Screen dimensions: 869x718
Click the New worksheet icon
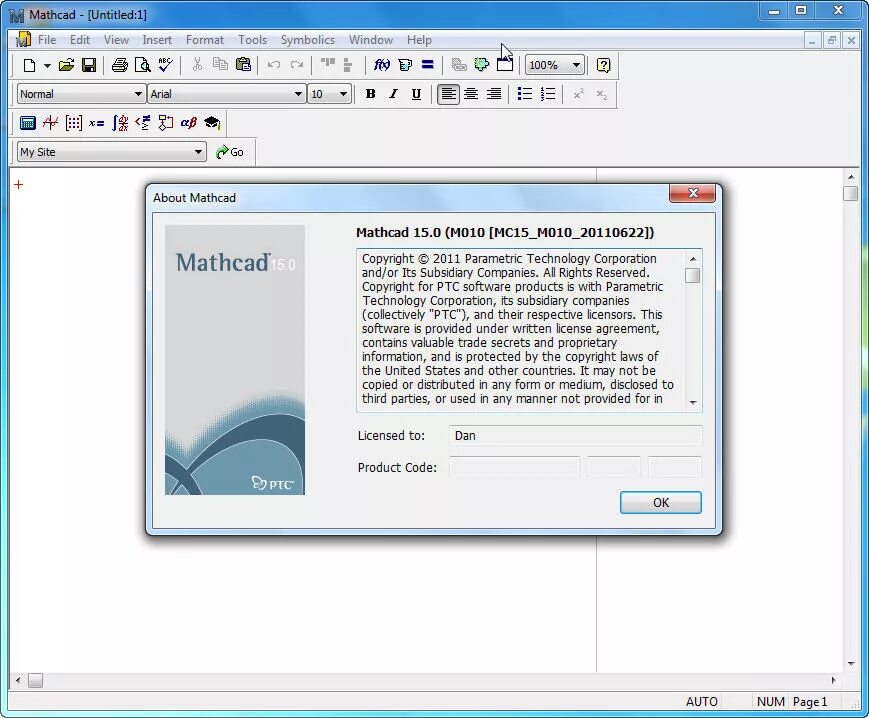pyautogui.click(x=29, y=65)
